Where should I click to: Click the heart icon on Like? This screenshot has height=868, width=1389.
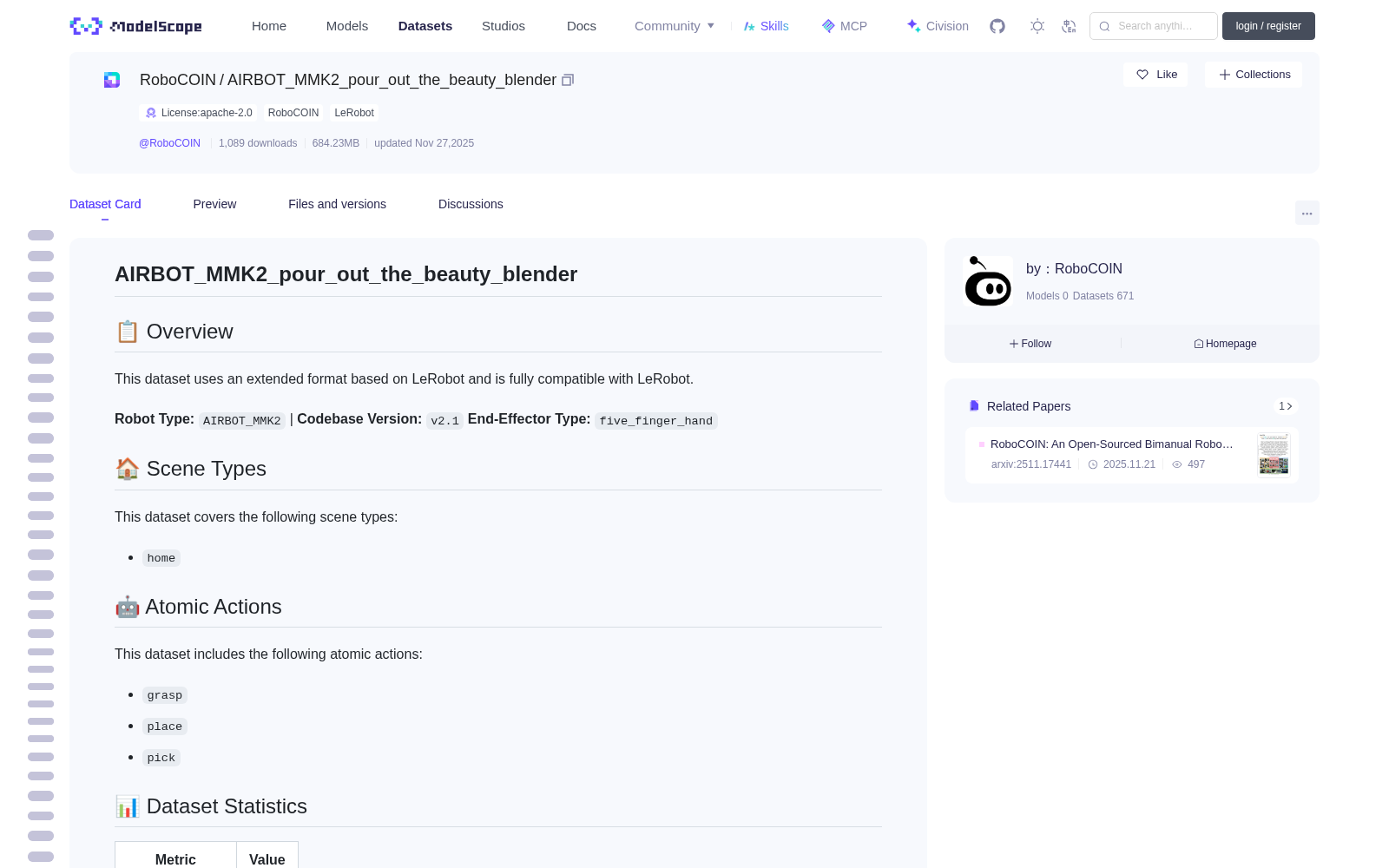click(1142, 75)
